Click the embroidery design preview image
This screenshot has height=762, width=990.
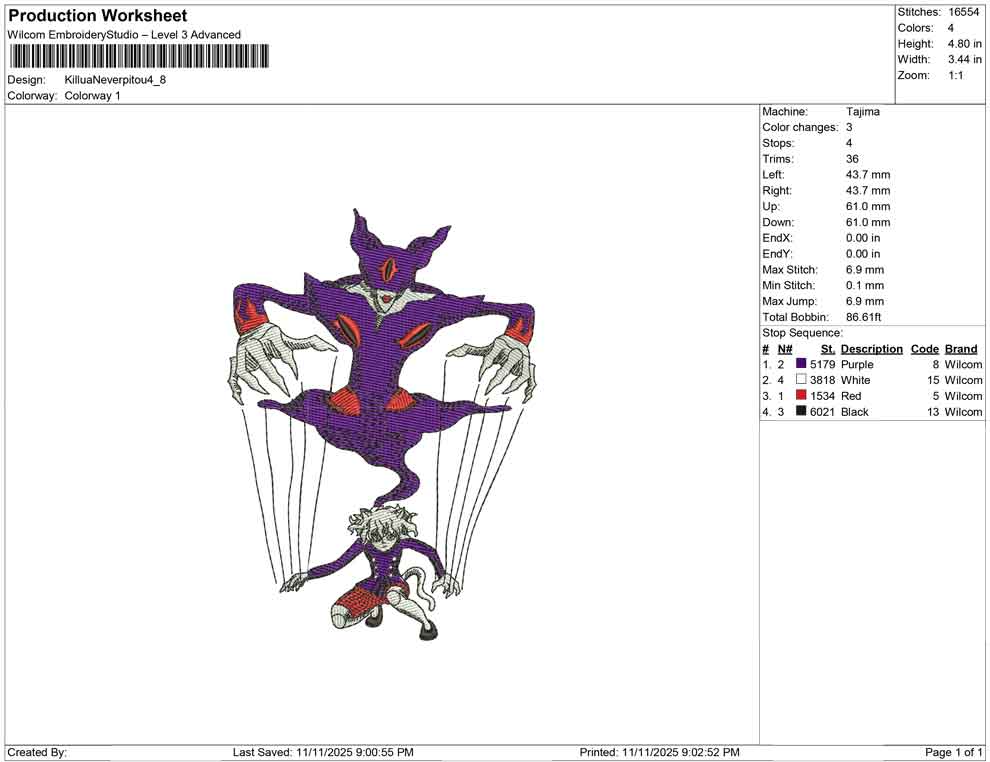(383, 424)
